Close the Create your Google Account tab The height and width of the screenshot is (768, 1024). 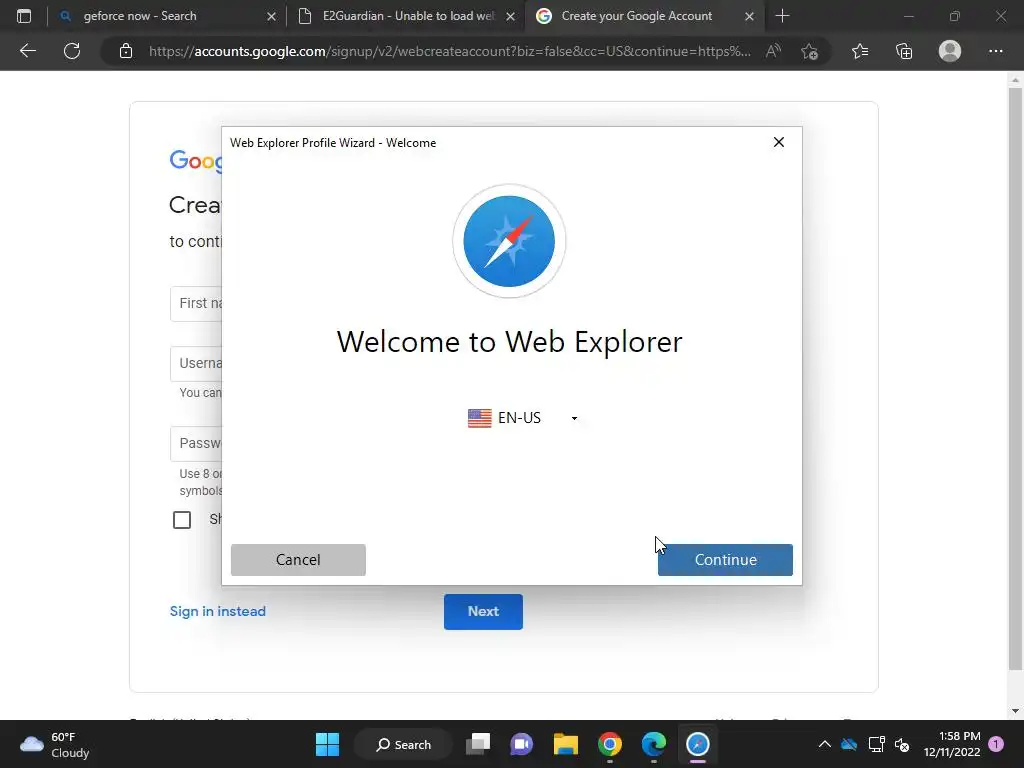[x=749, y=16]
